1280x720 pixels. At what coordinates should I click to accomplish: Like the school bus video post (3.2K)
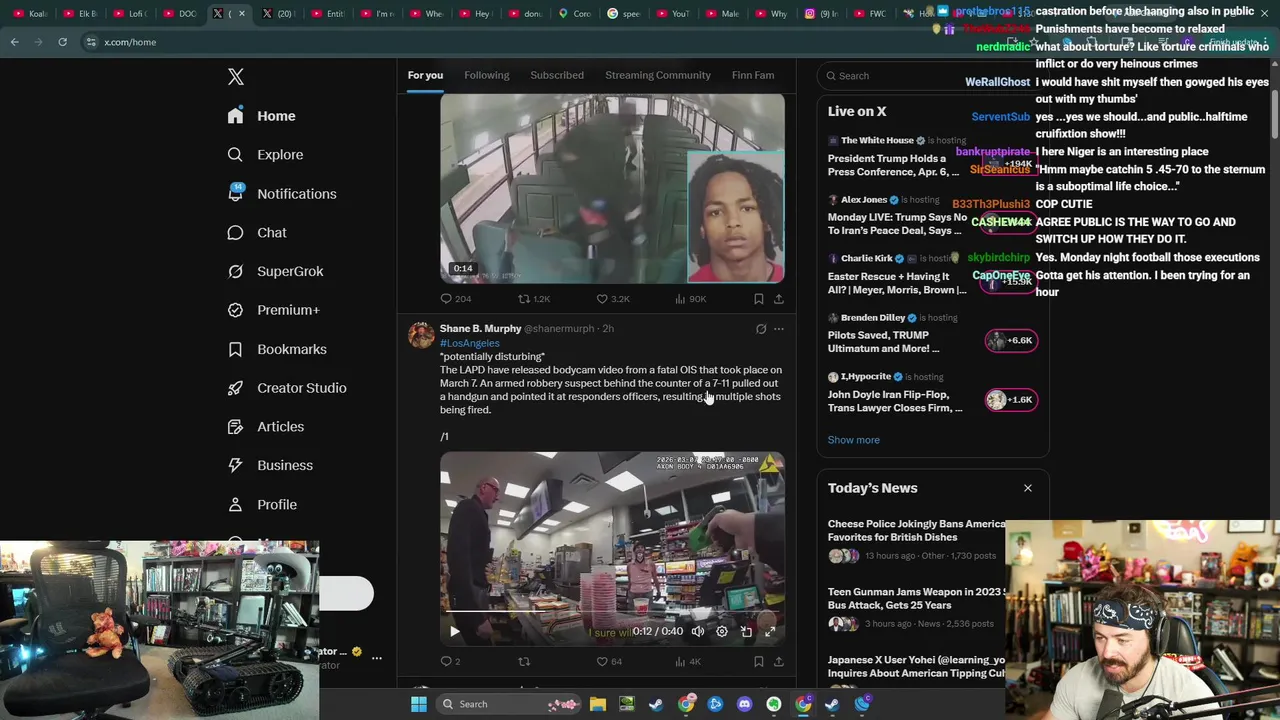coord(612,299)
